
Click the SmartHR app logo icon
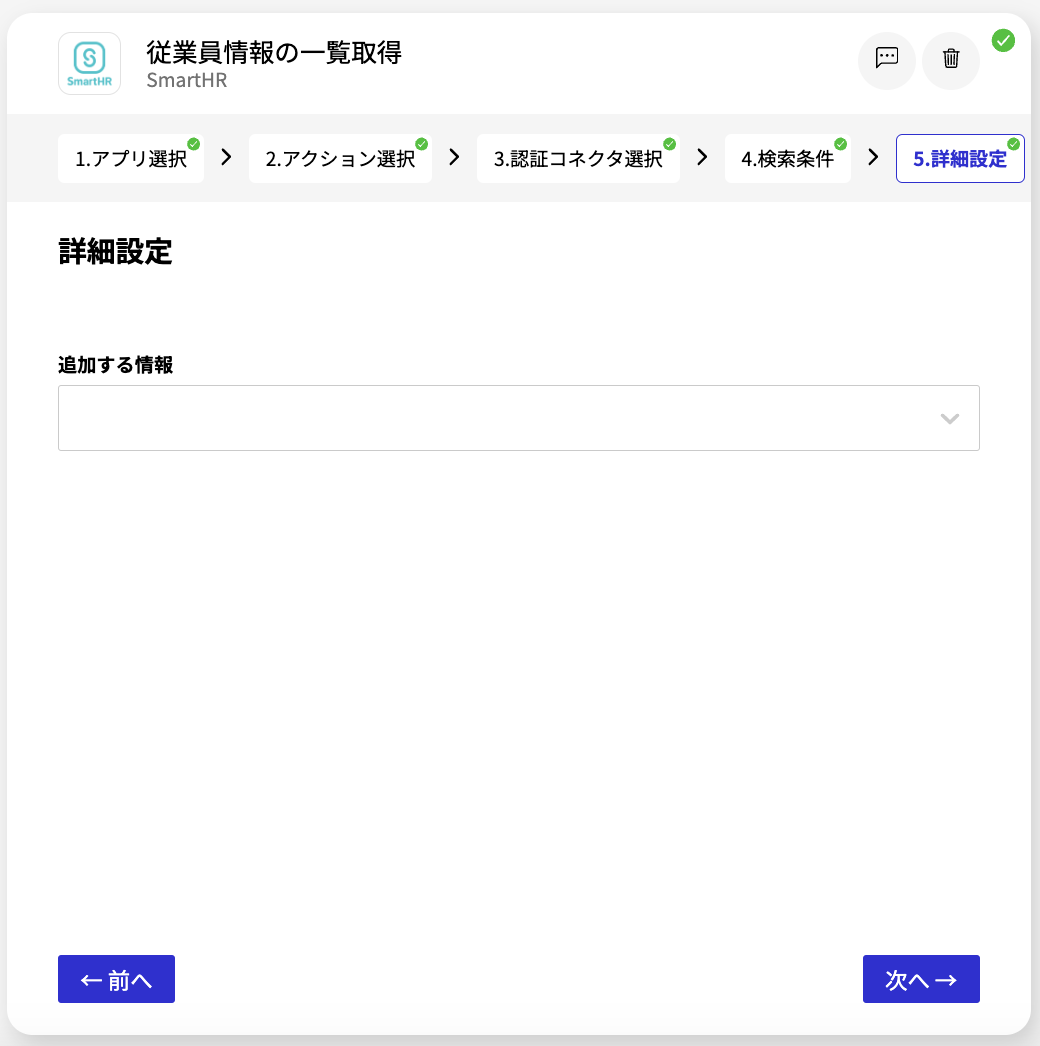(x=89, y=63)
